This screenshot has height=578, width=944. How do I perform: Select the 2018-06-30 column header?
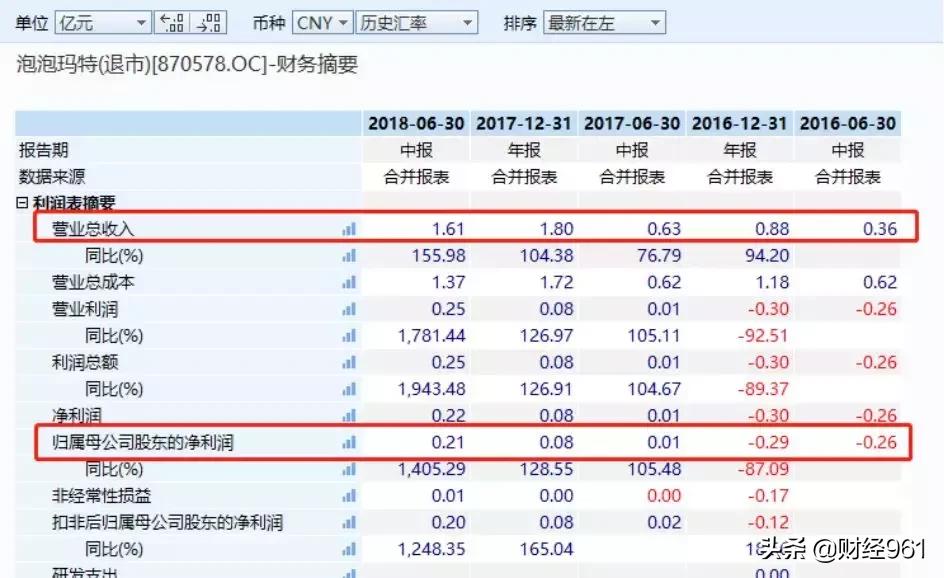(416, 123)
